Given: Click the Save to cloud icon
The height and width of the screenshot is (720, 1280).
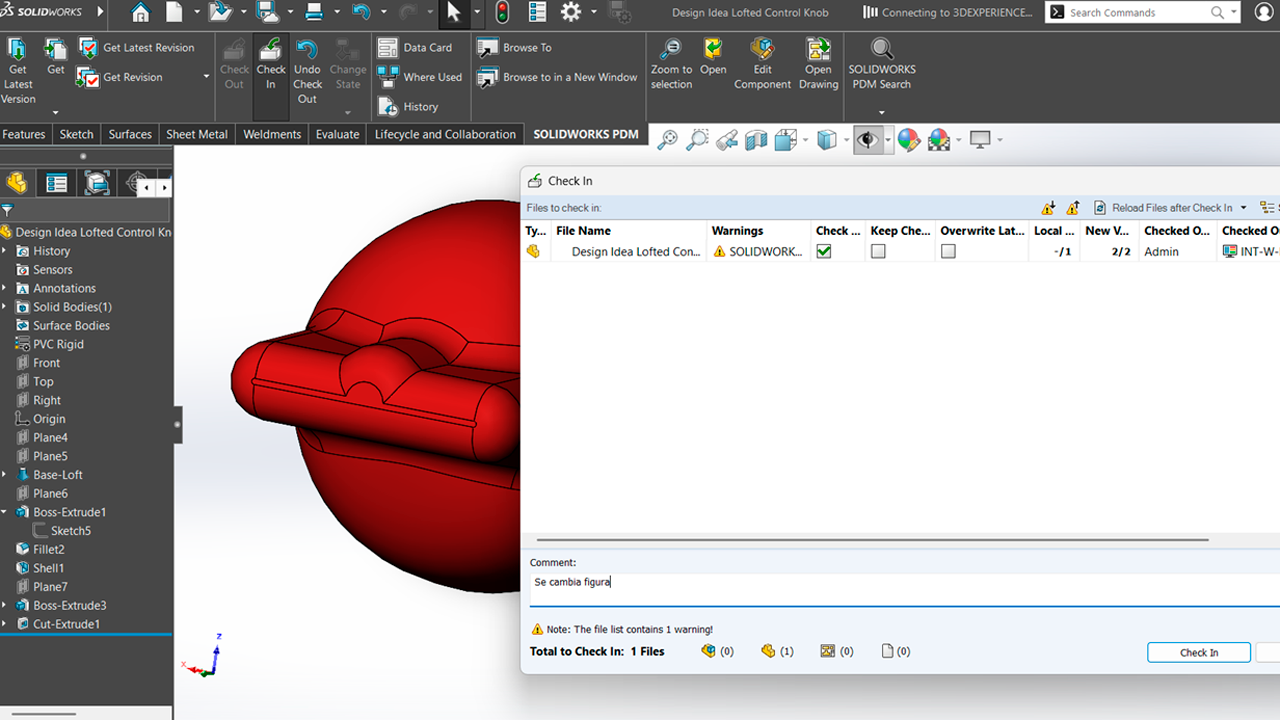Looking at the screenshot, I should pyautogui.click(x=267, y=13).
